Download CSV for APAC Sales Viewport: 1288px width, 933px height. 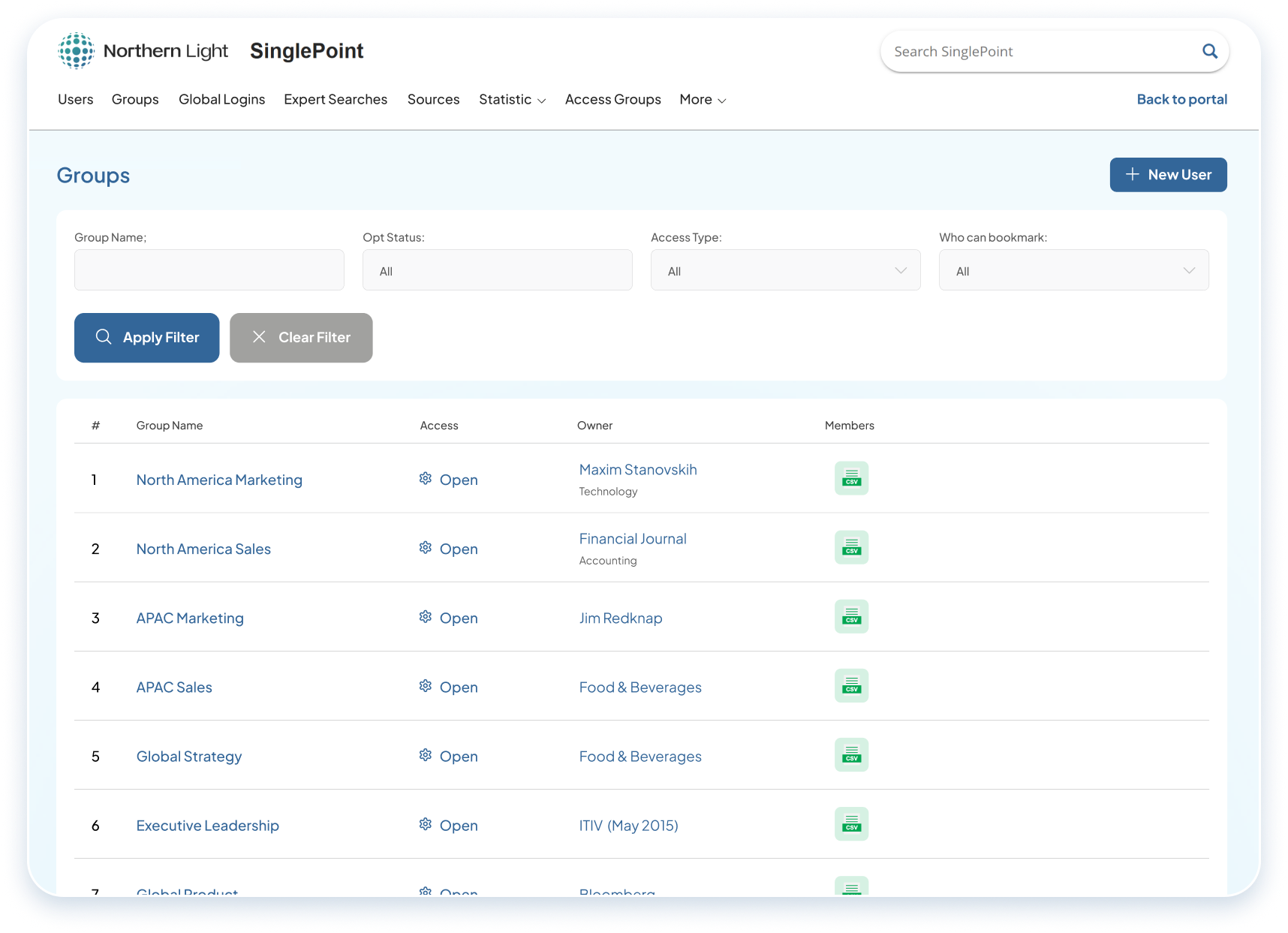tap(851, 685)
